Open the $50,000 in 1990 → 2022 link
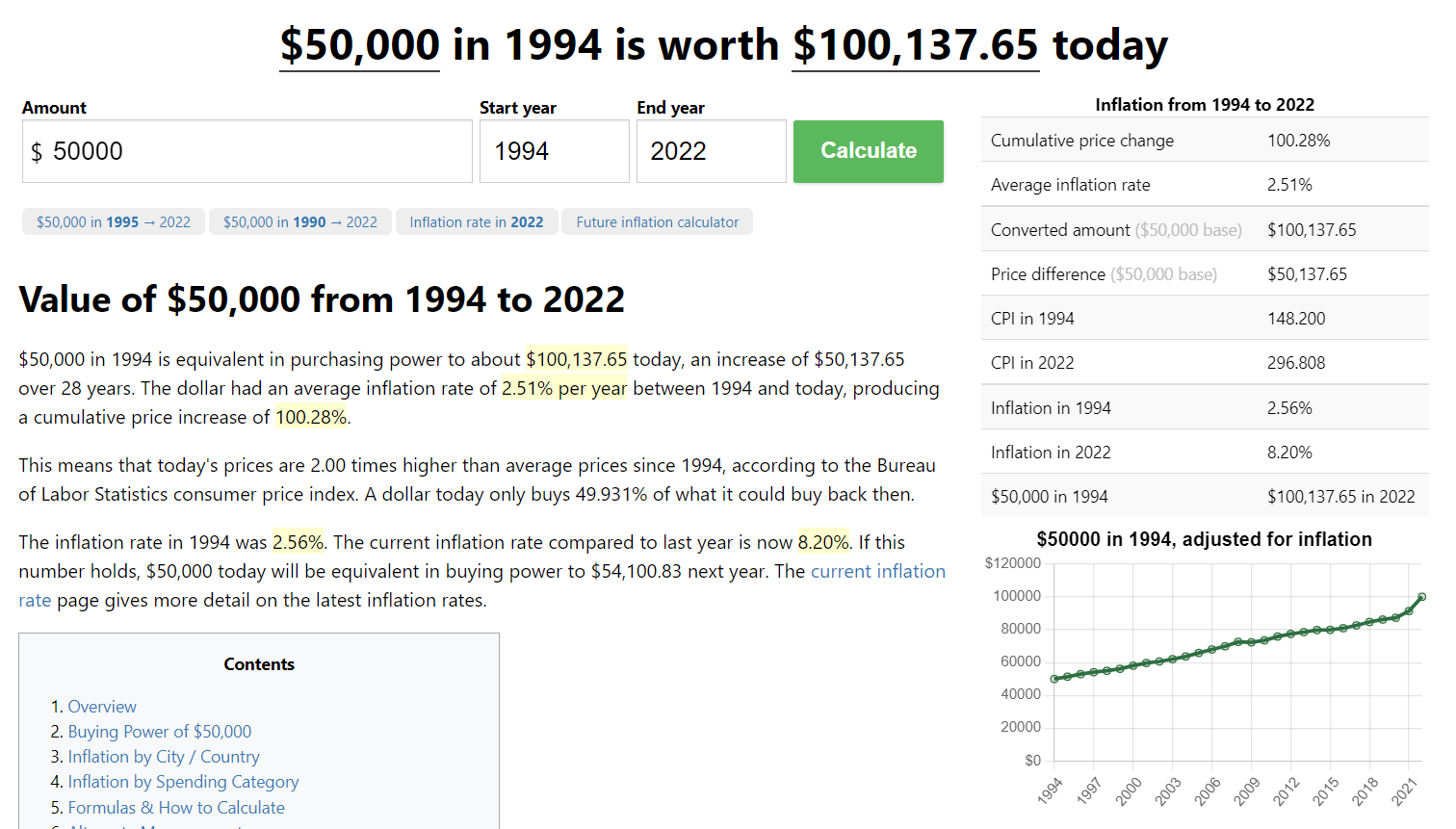This screenshot has width=1456, height=829. click(x=300, y=222)
